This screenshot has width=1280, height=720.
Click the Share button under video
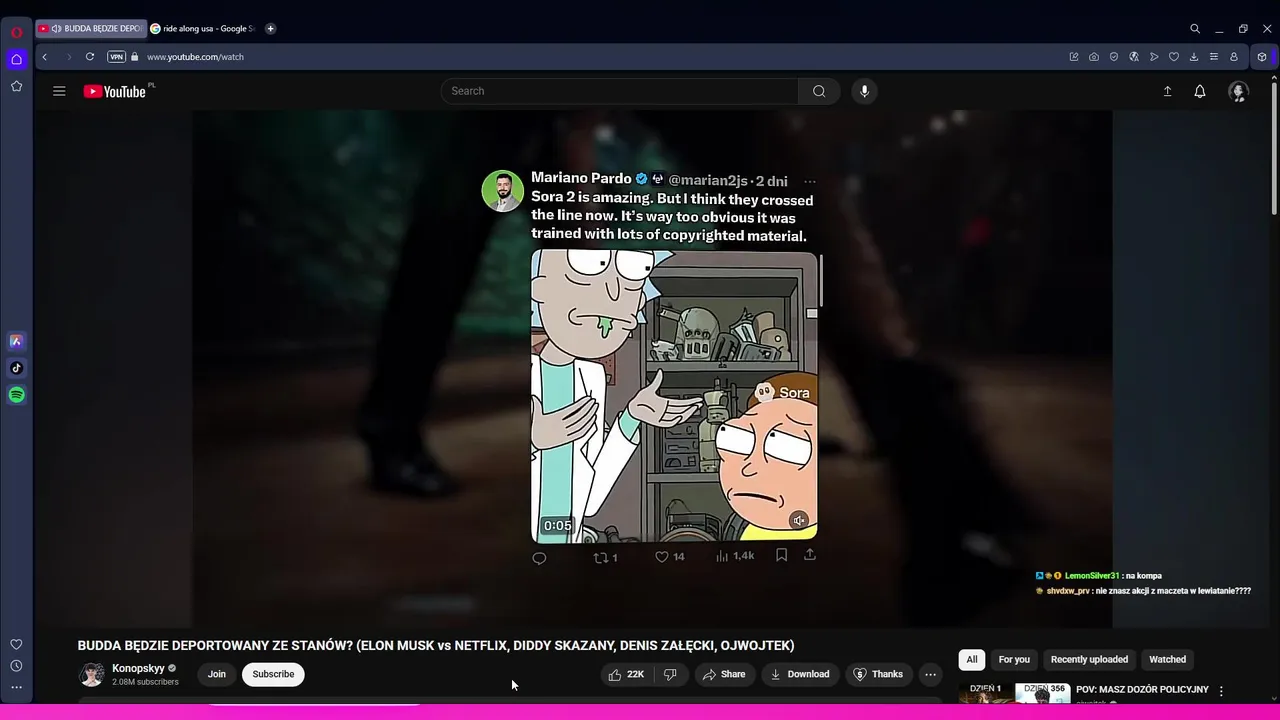pos(724,674)
